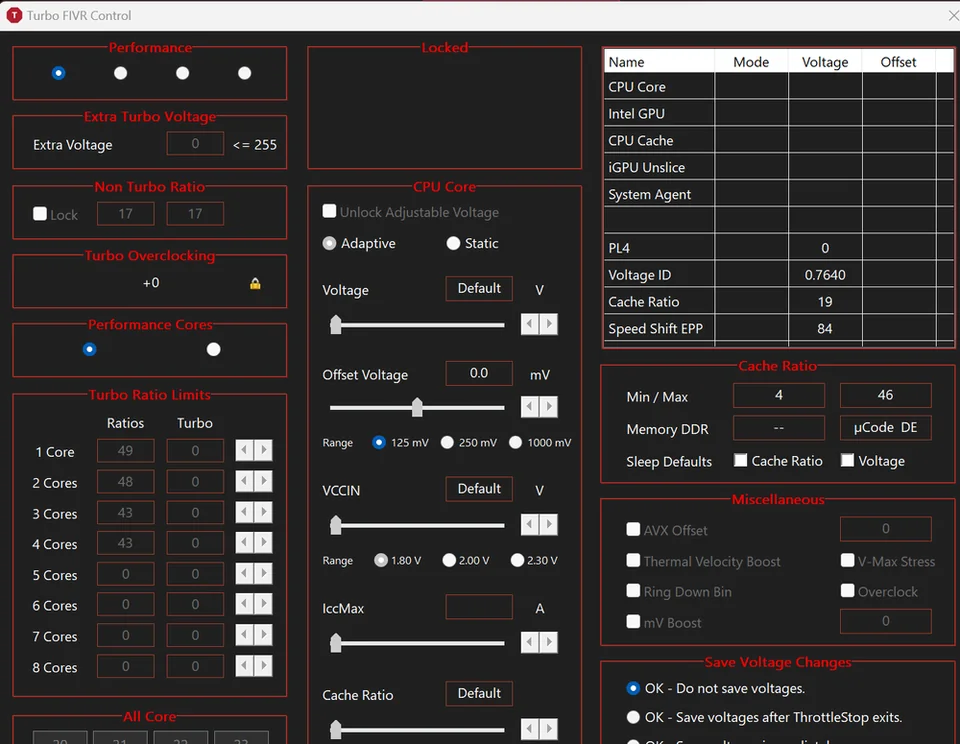Viewport: 960px width, 744px height.
Task: Click the Offset Voltage 0.0 field
Action: click(x=479, y=374)
